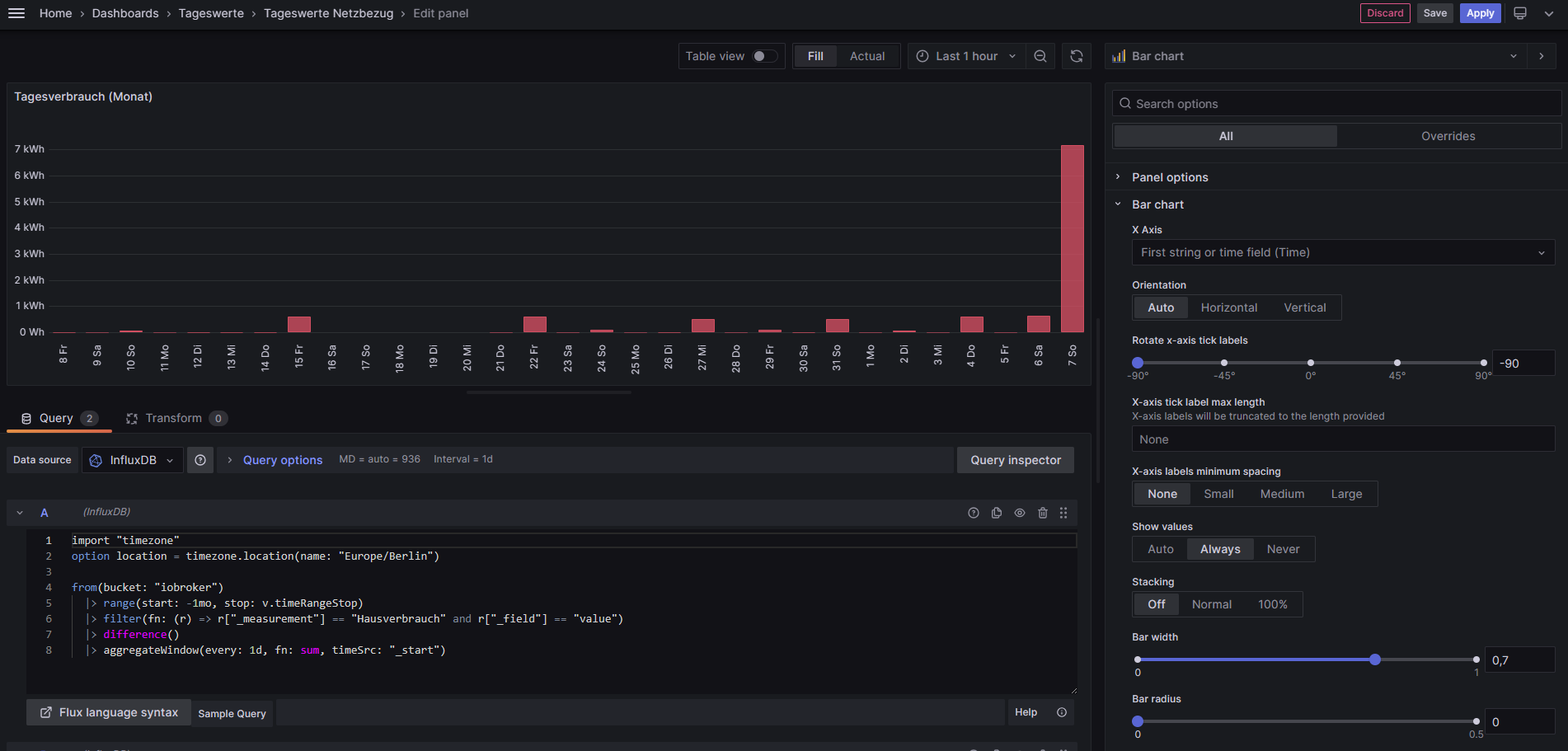Click the Search options input field

coord(1336,104)
